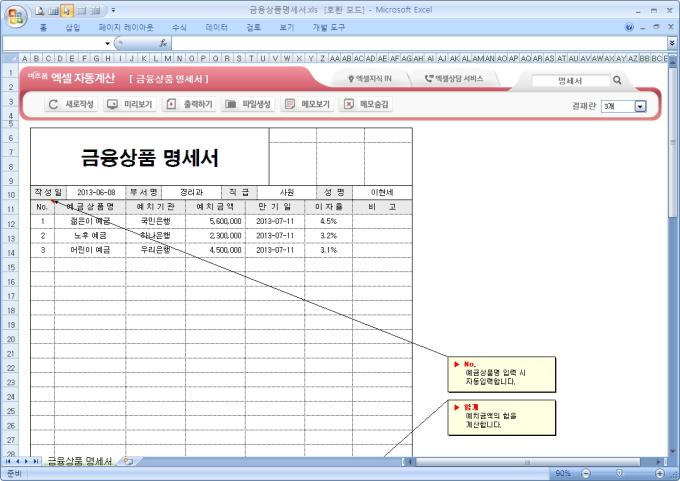Go to last sheet navigation arrow
The width and height of the screenshot is (680, 481).
click(x=36, y=461)
